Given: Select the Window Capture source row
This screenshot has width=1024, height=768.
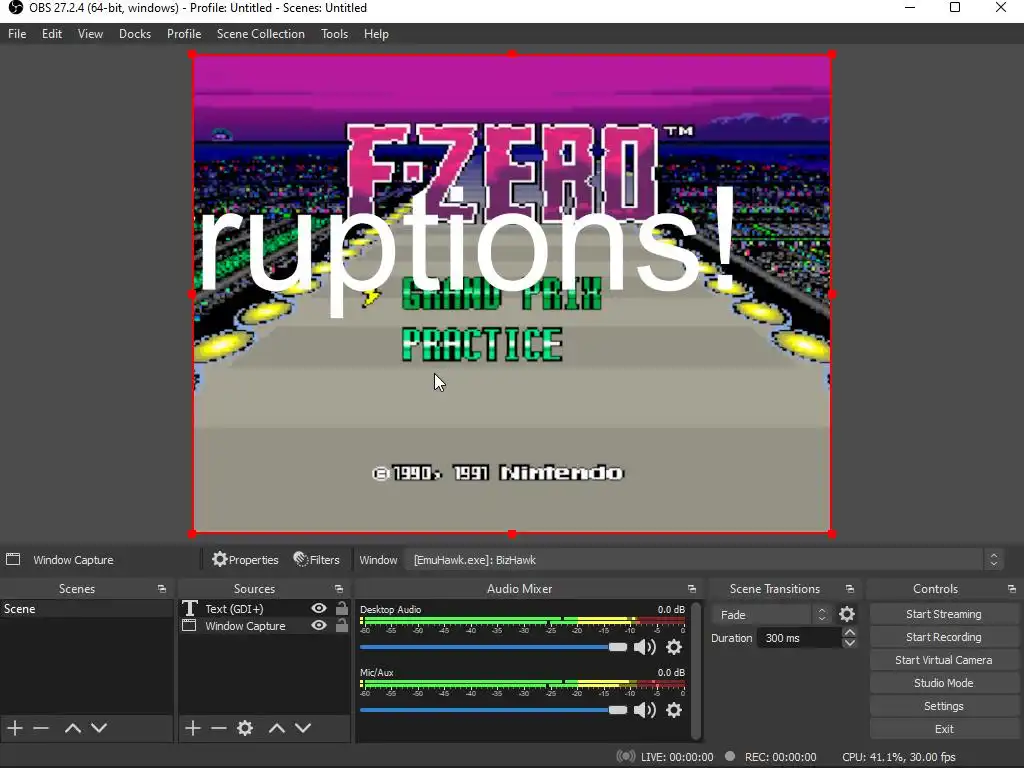Looking at the screenshot, I should pos(264,626).
